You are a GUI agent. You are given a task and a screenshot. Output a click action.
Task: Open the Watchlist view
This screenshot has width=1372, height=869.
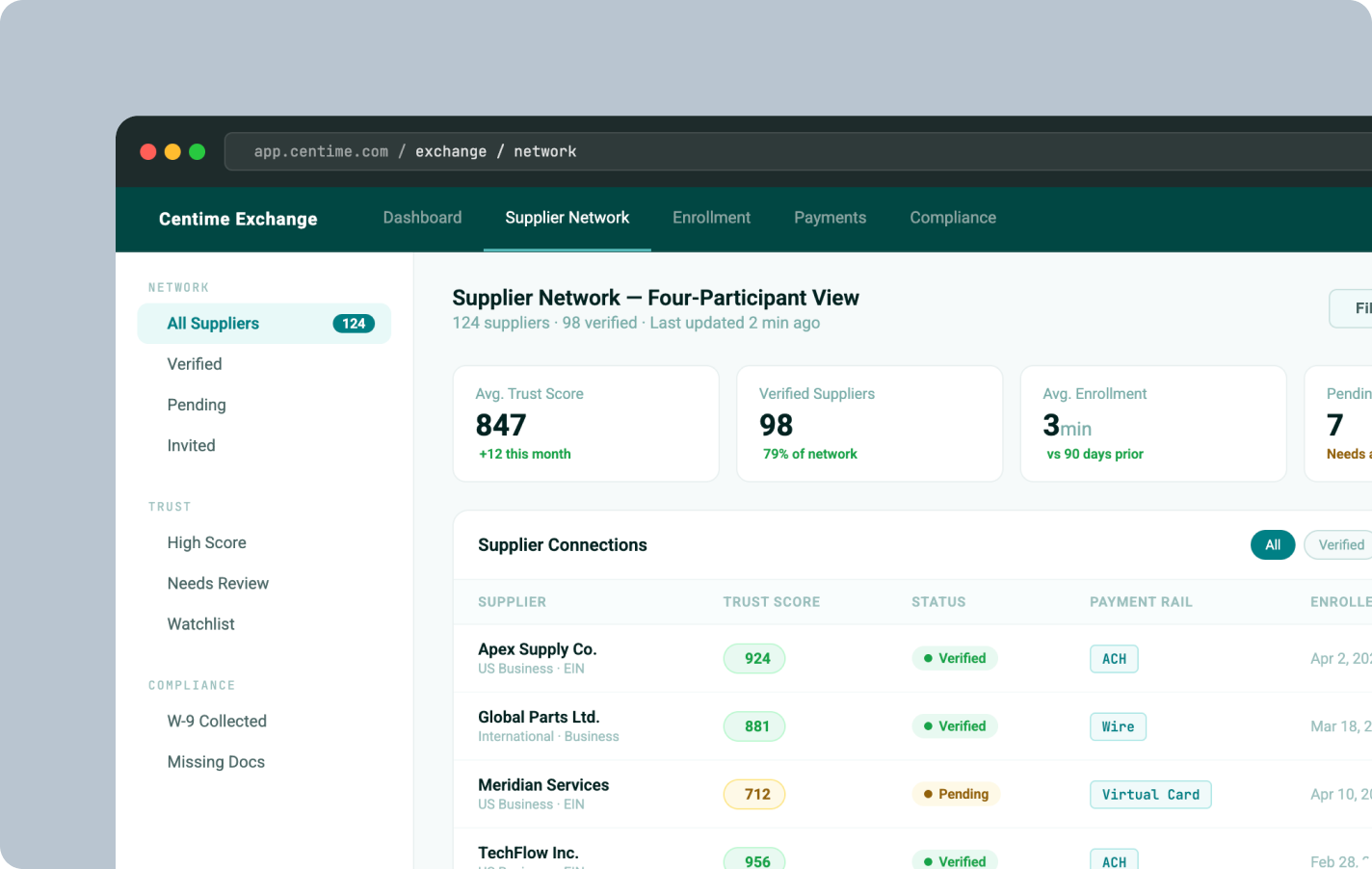[x=200, y=623]
